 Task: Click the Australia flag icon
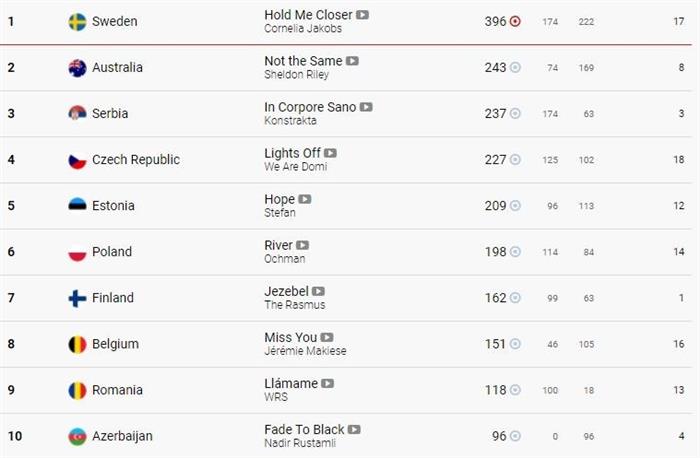[x=77, y=68]
